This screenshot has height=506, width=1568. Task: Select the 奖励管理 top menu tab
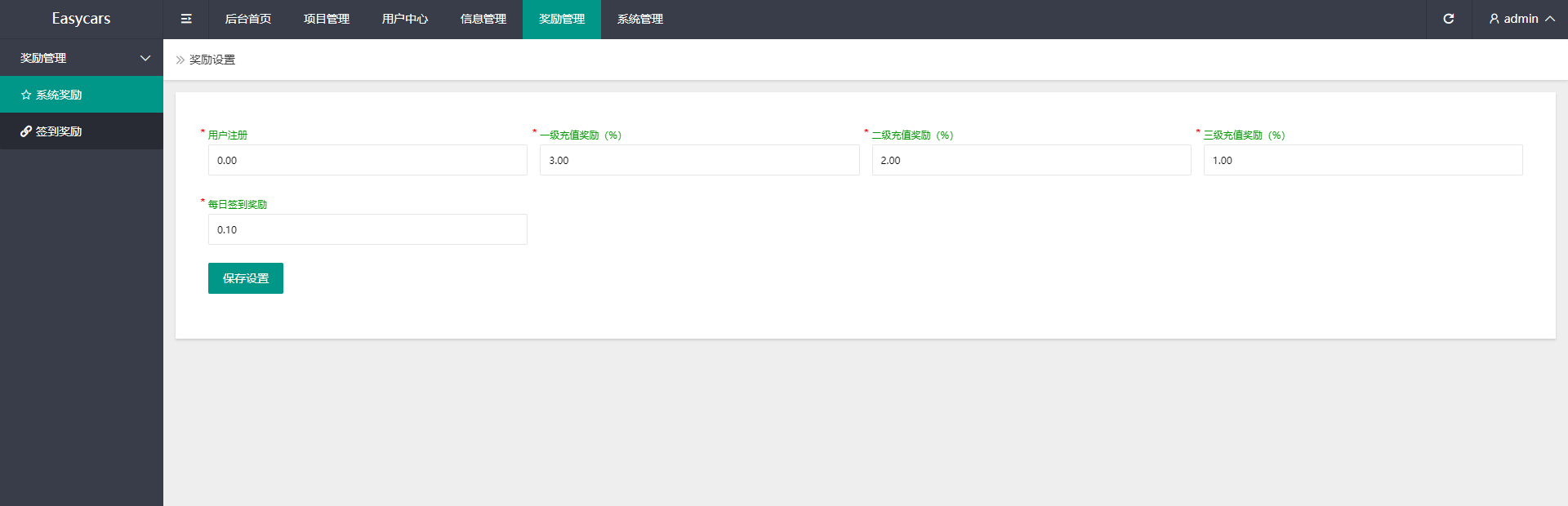[562, 19]
